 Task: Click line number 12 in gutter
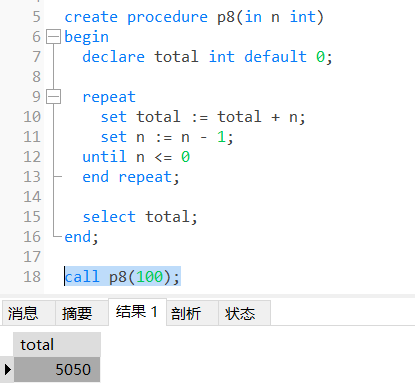click(32, 157)
